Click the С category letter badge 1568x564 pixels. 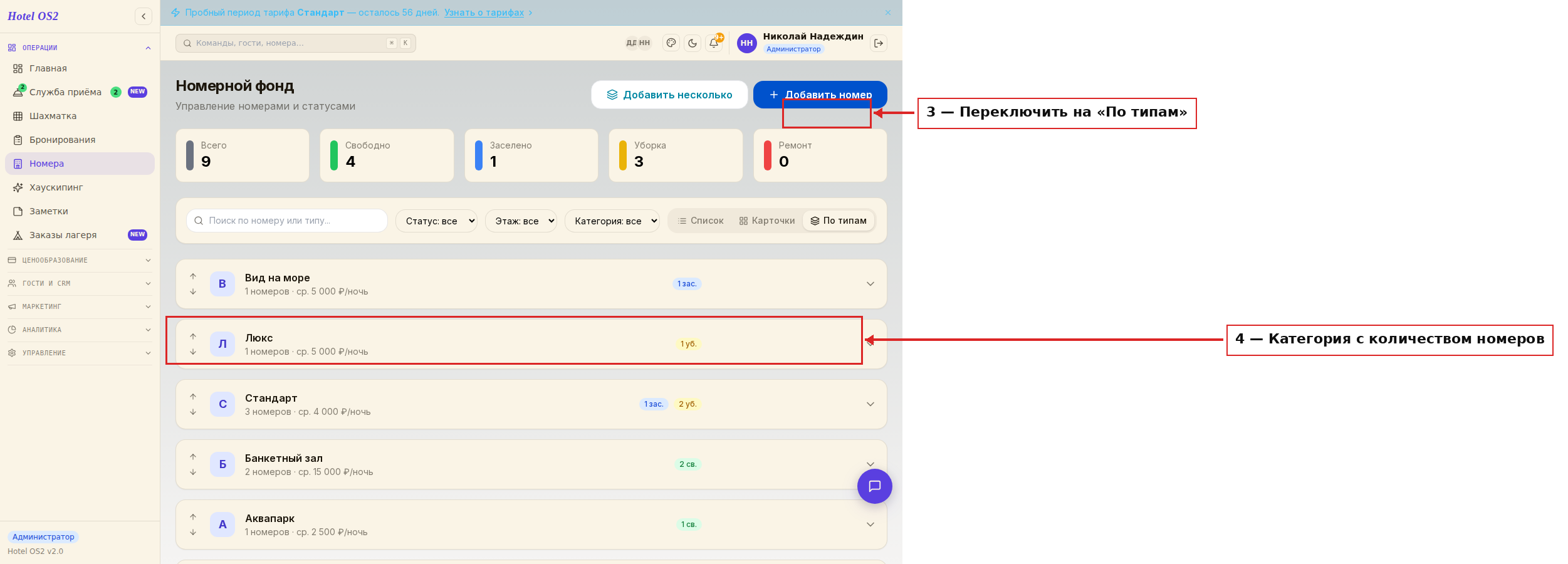pos(222,404)
